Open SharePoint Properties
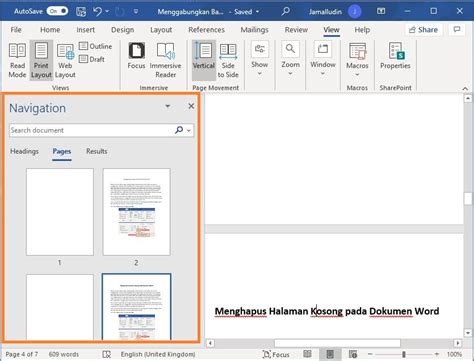The width and height of the screenshot is (474, 361). [x=395, y=57]
